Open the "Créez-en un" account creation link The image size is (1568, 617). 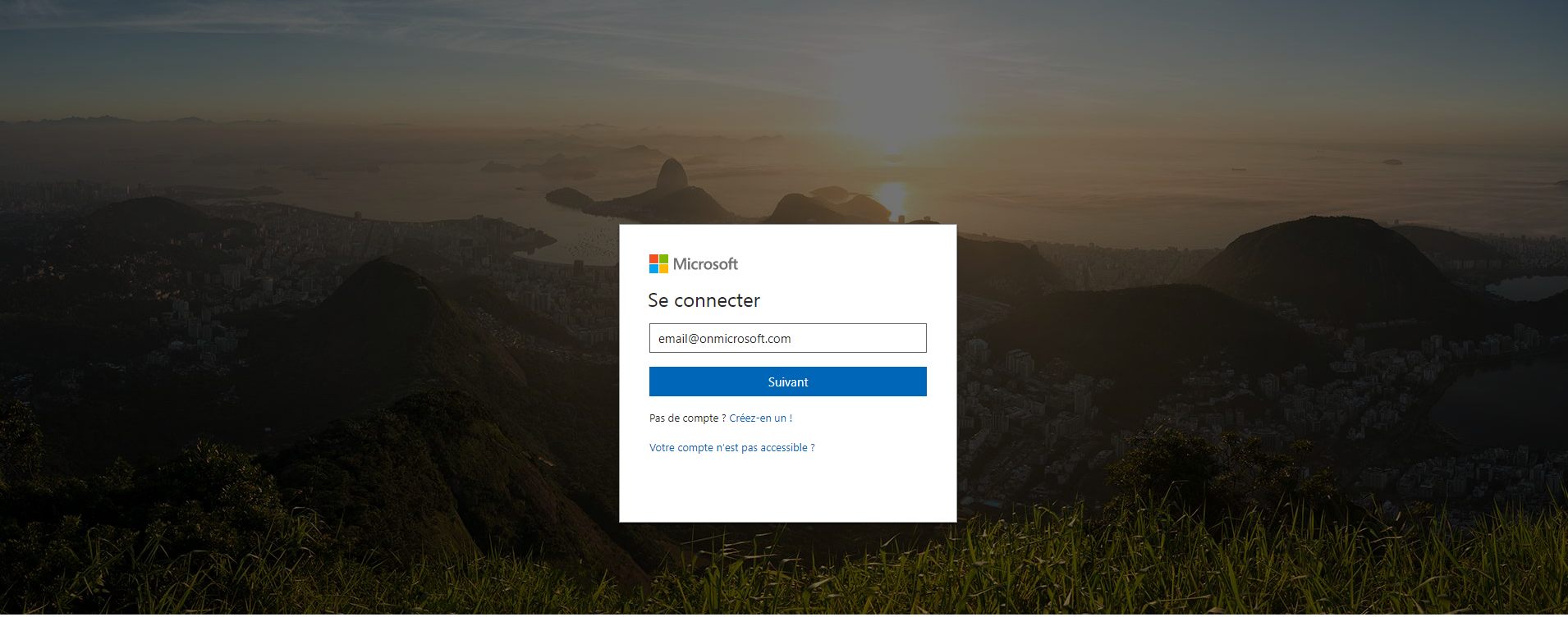(757, 418)
